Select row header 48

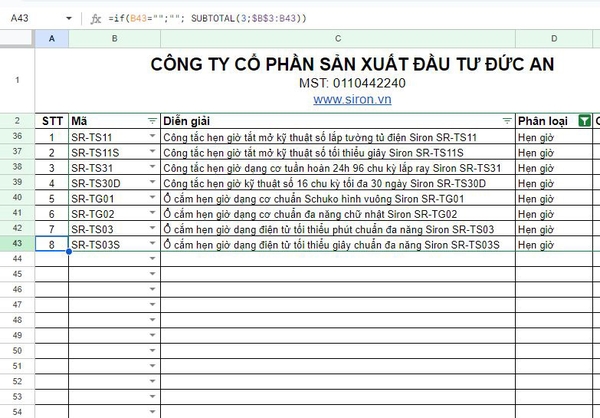17,320
